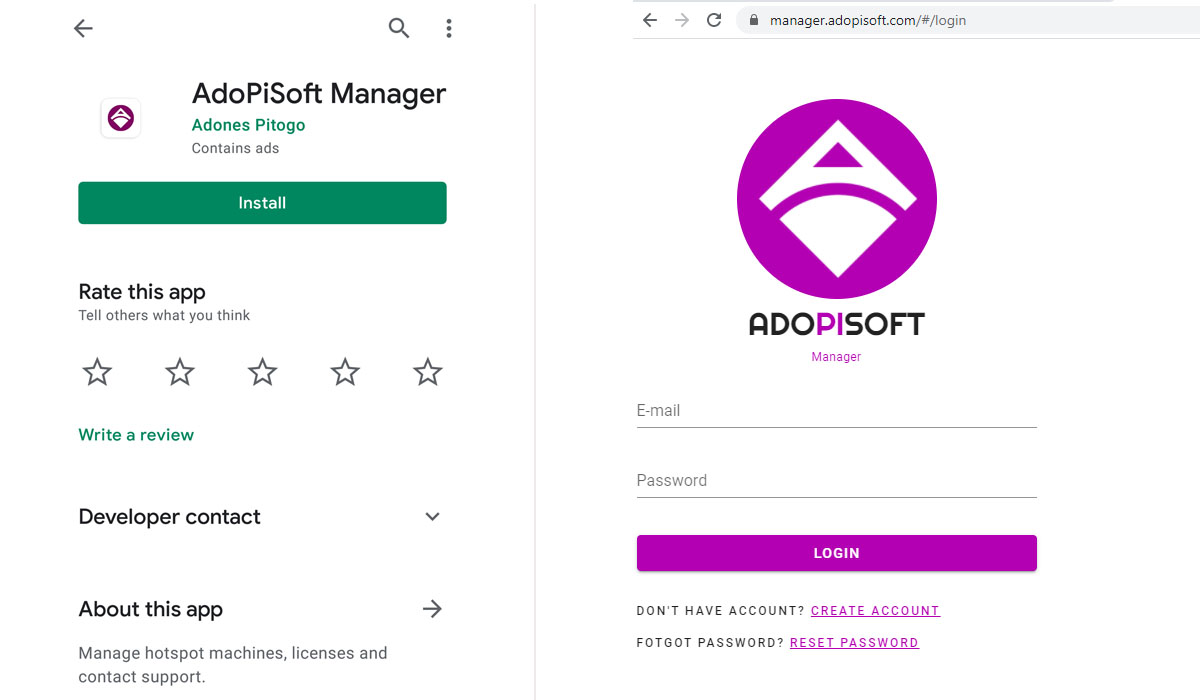
Task: Click the arrow next to About this app
Action: 432,609
